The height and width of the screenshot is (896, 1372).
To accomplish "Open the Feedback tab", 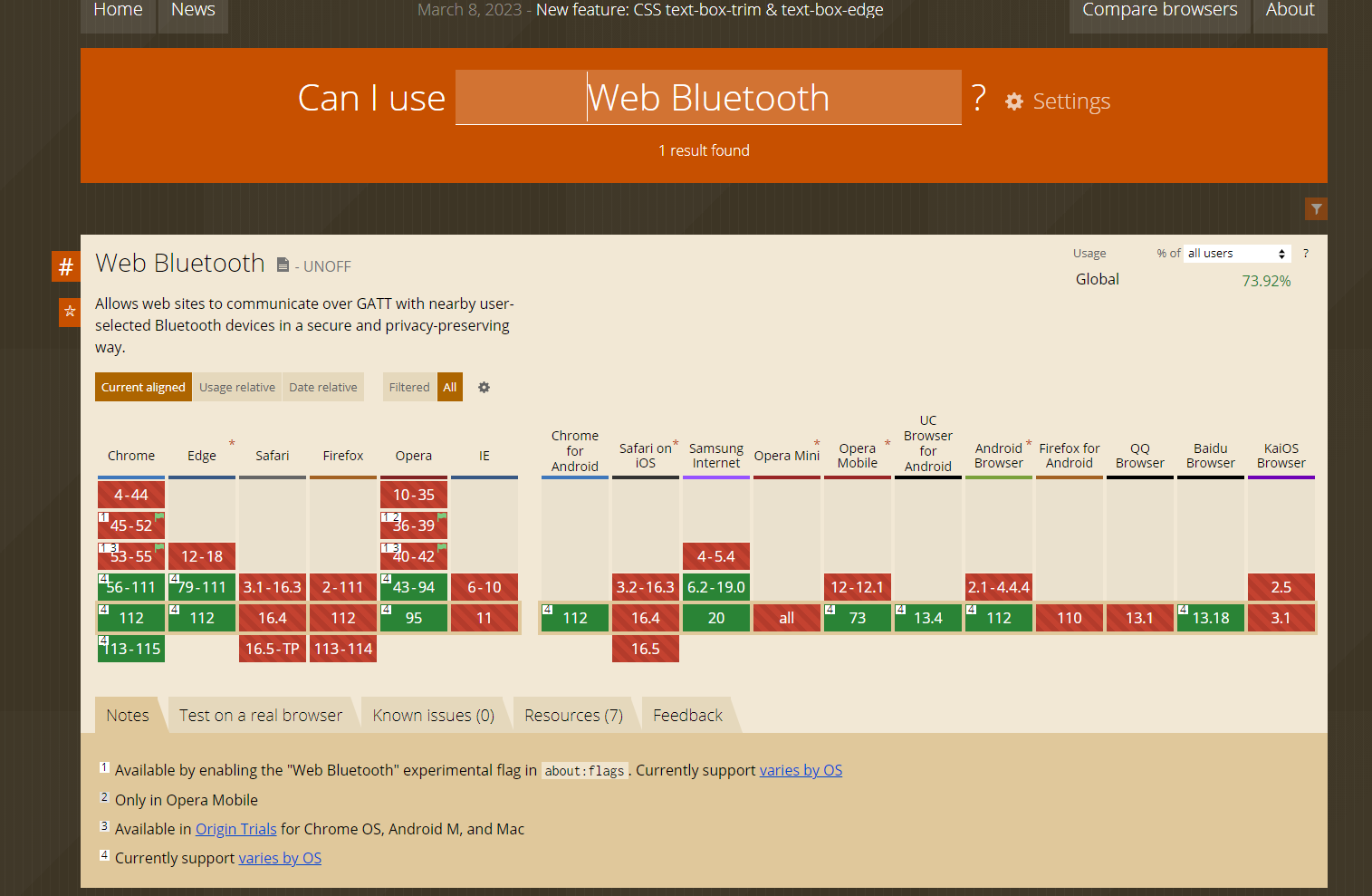I will click(688, 715).
